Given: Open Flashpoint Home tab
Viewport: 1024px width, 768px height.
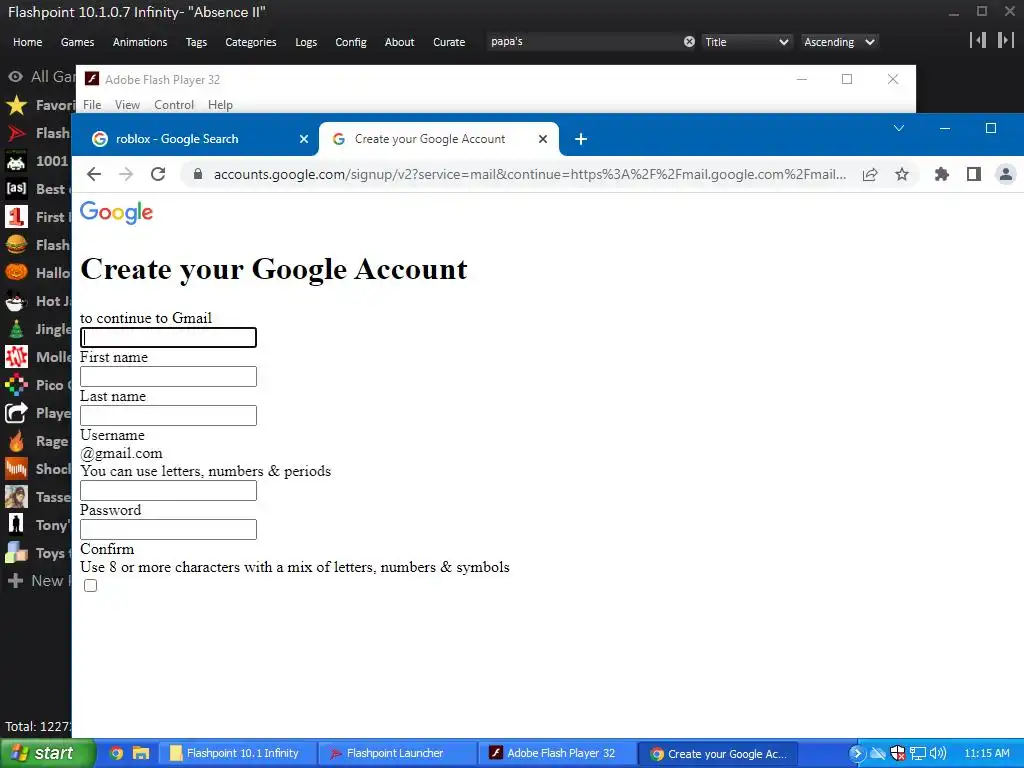Looking at the screenshot, I should pyautogui.click(x=27, y=42).
